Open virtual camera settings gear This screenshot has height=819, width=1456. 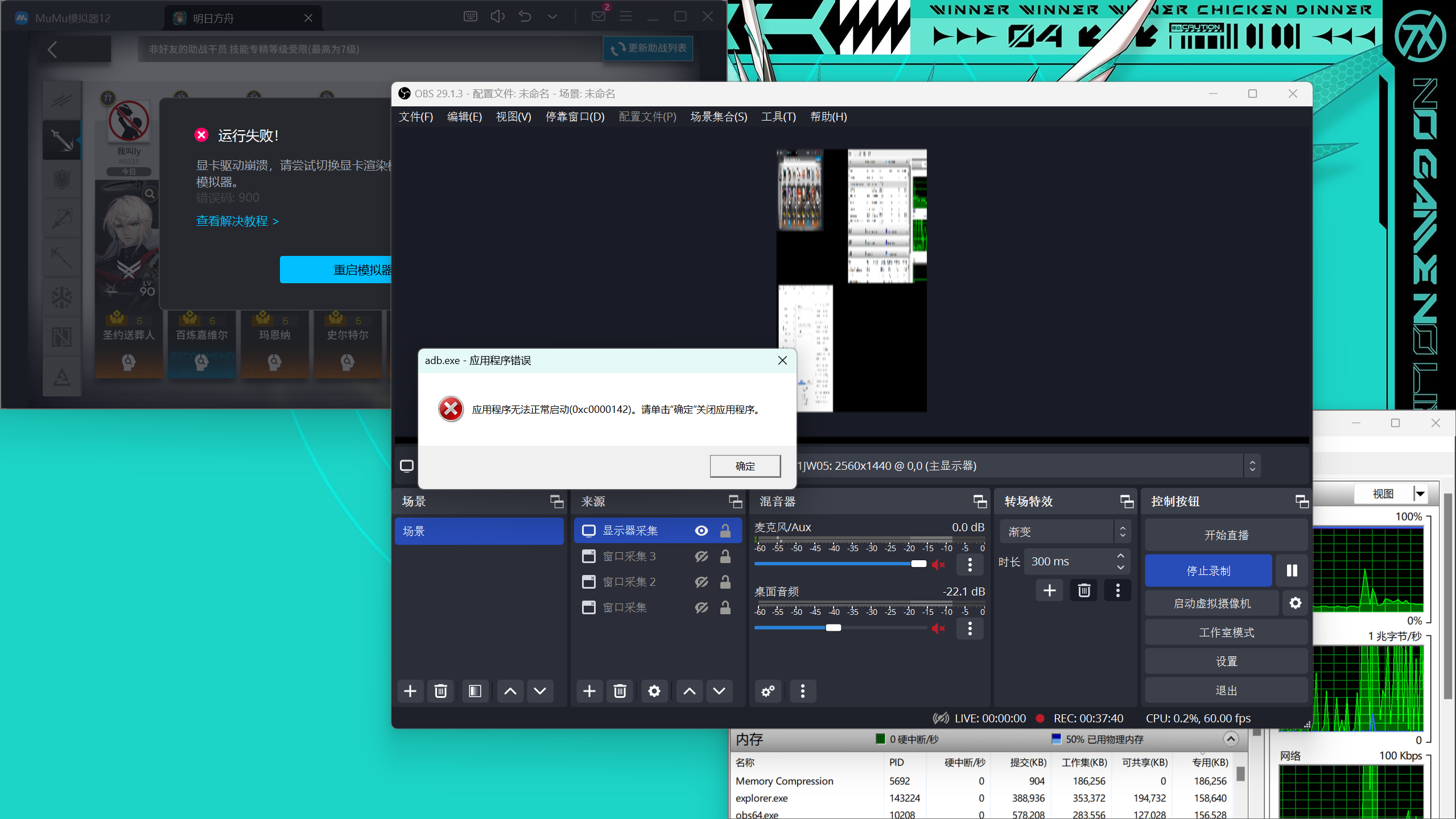pyautogui.click(x=1295, y=603)
